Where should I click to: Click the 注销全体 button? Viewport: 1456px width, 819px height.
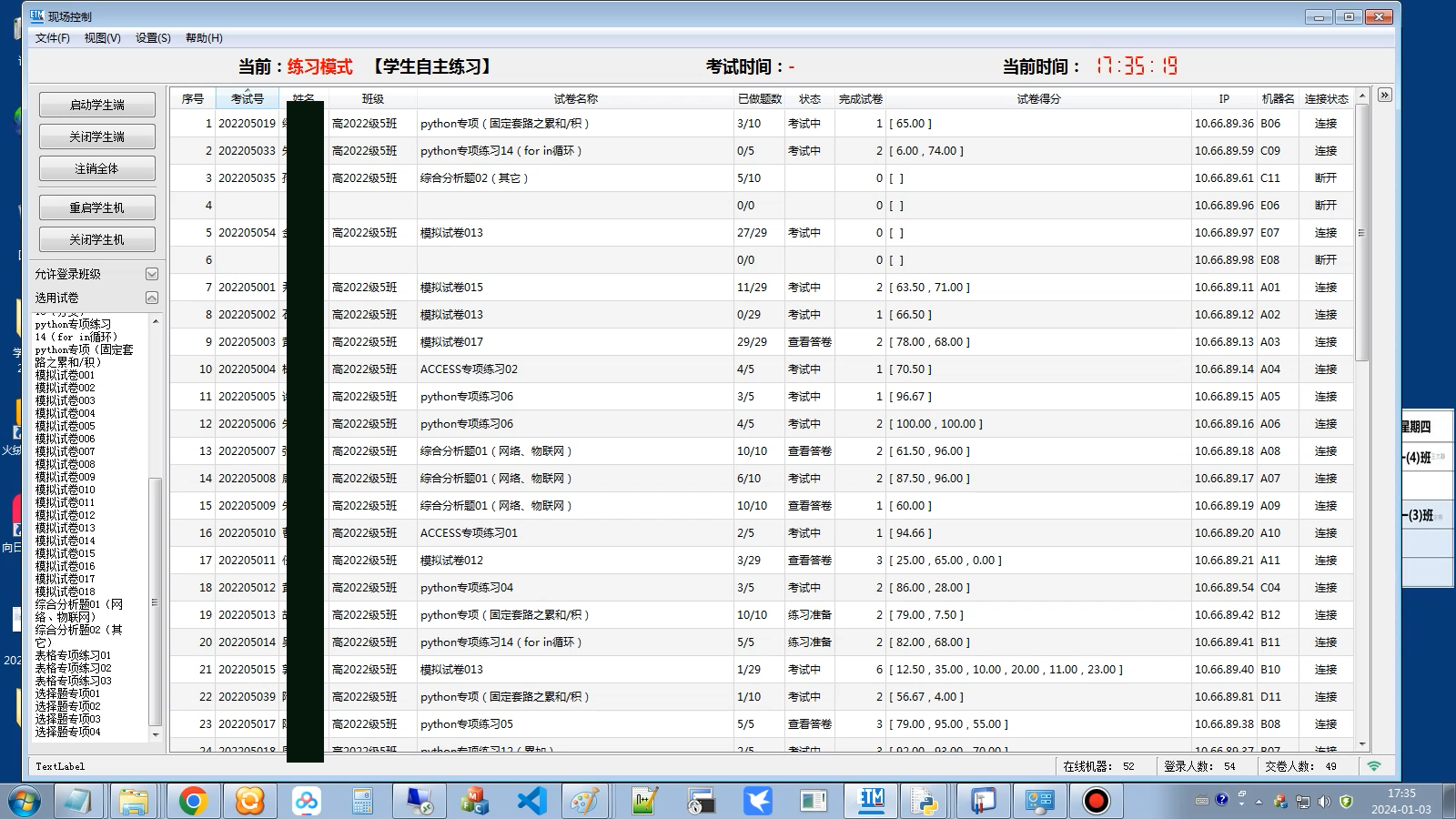pos(97,168)
